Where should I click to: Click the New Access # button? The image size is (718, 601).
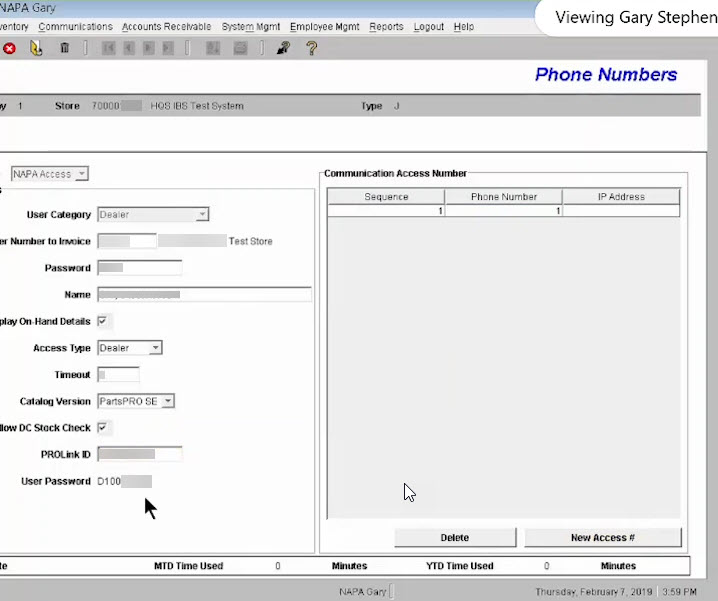(x=603, y=537)
